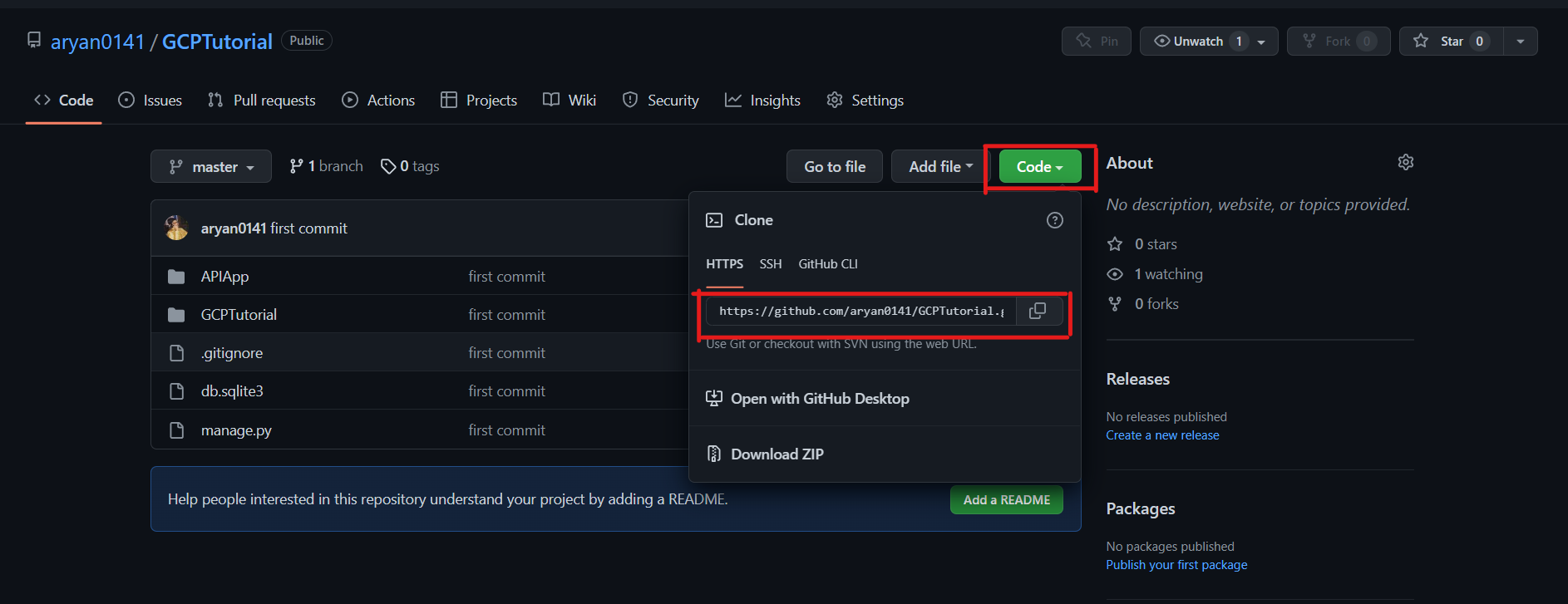Expand the Add file dropdown
Image resolution: width=1568 pixels, height=604 pixels.
pos(940,166)
